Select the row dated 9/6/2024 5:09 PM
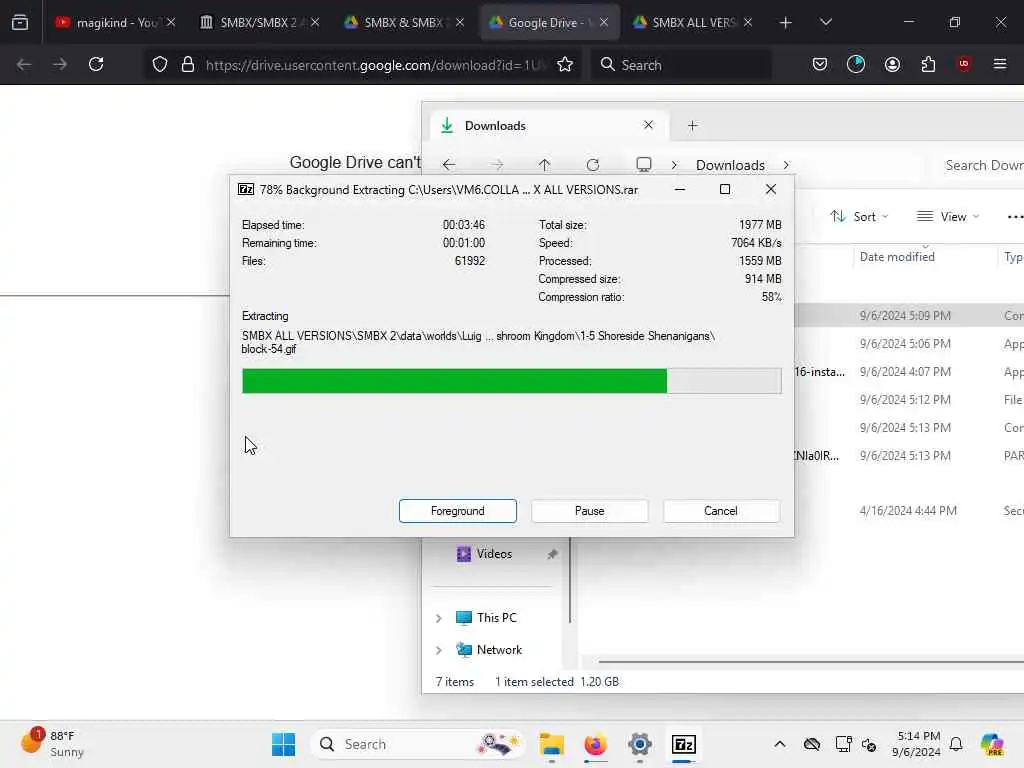The image size is (1024, 768). pyautogui.click(x=909, y=315)
